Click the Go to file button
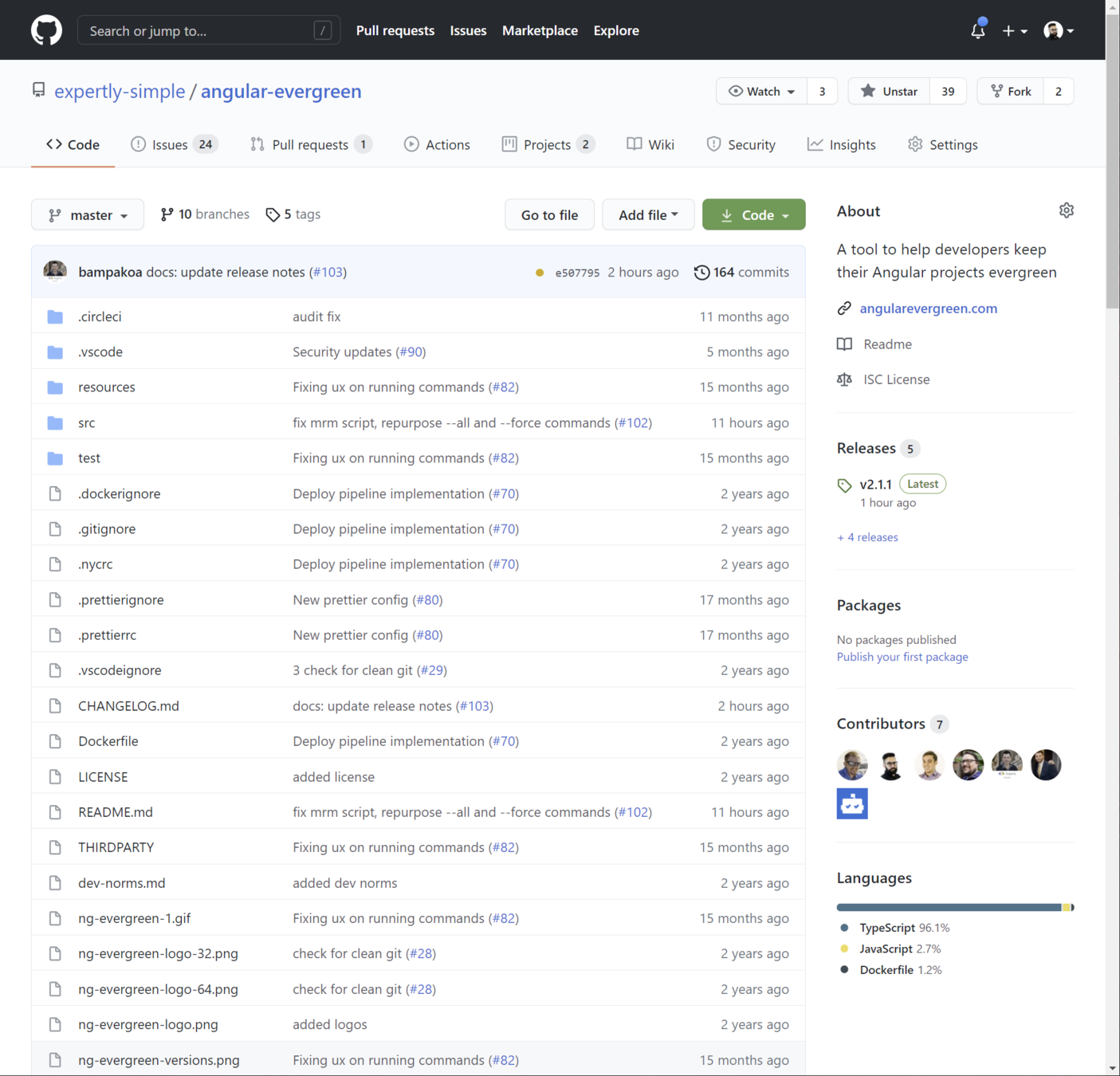The image size is (1120, 1076). click(x=549, y=214)
